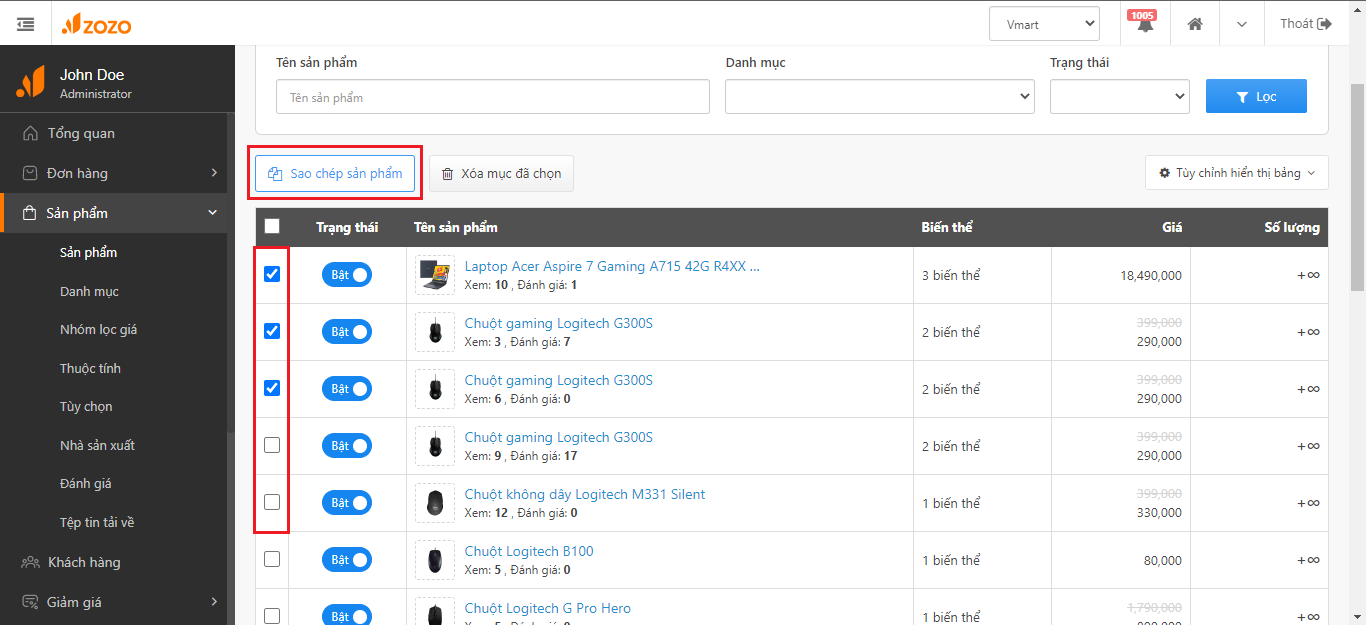1366x625 pixels.
Task: Open the Chuột Logitech B100 link
Action: click(529, 551)
